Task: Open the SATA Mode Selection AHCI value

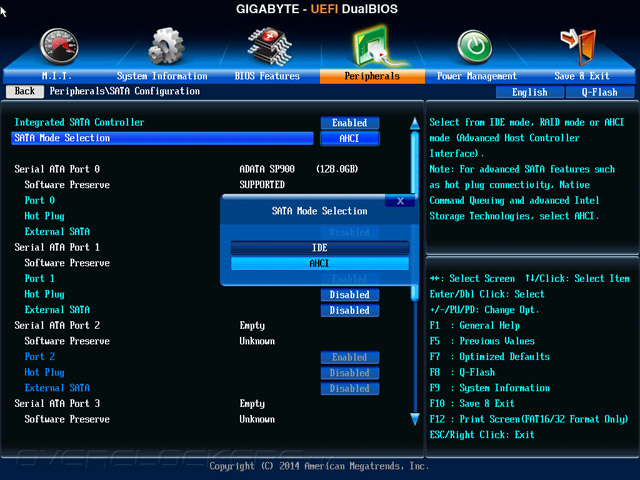Action: [350, 138]
